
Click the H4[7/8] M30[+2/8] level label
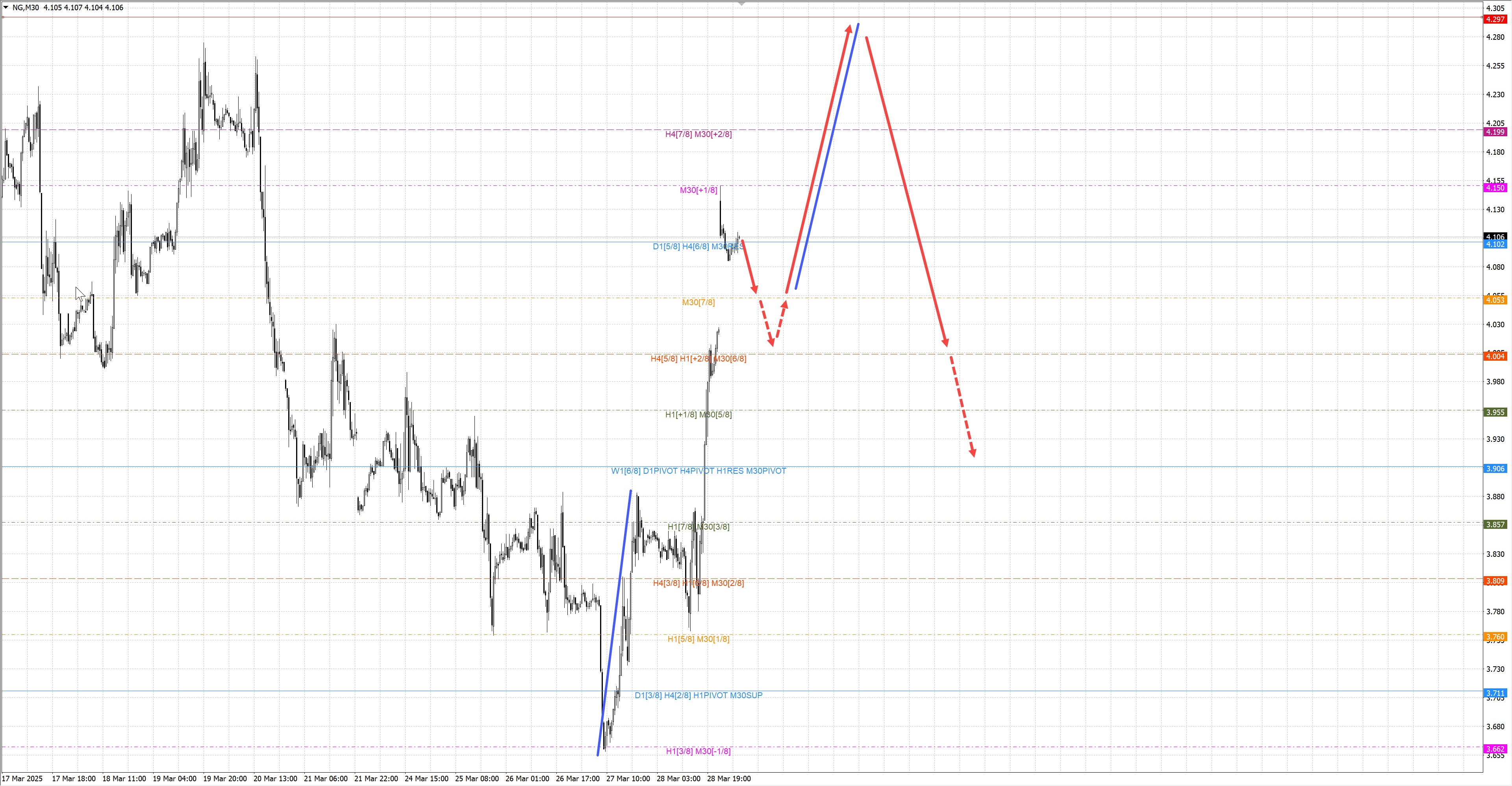pyautogui.click(x=698, y=134)
